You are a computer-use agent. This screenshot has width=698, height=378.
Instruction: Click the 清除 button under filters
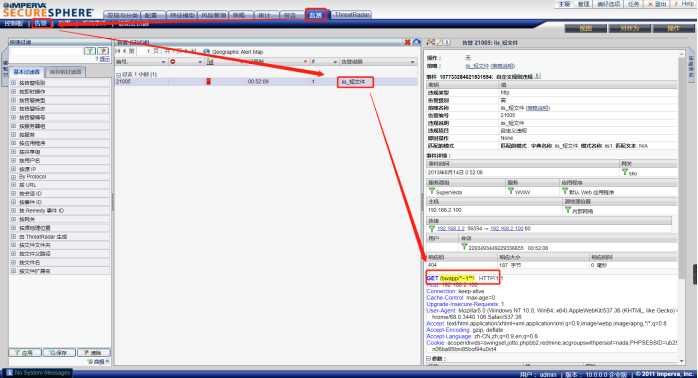[x=93, y=353]
